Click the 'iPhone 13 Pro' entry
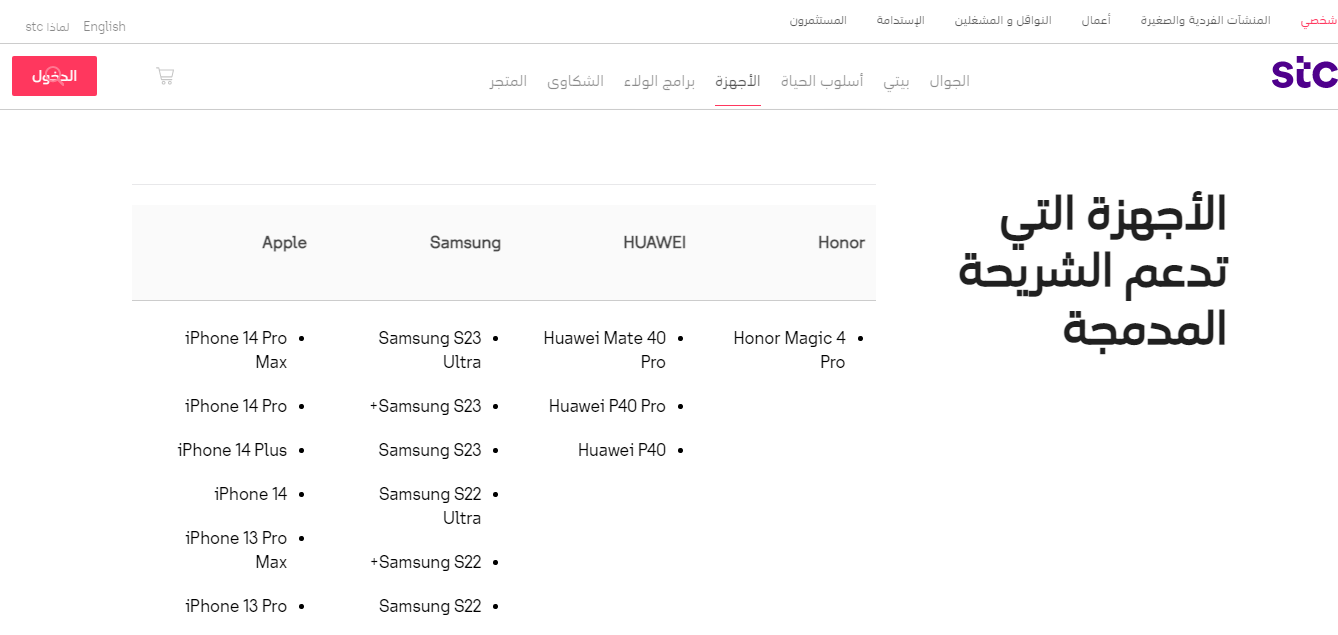This screenshot has width=1338, height=635. click(236, 606)
